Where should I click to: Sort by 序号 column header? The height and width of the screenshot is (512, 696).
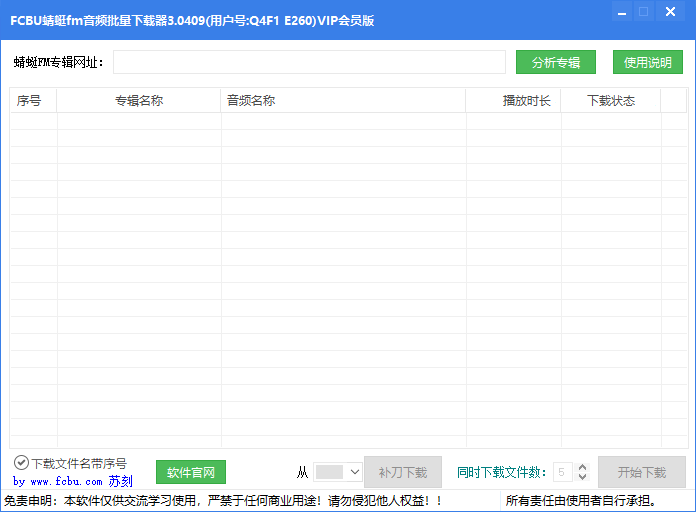pyautogui.click(x=33, y=101)
